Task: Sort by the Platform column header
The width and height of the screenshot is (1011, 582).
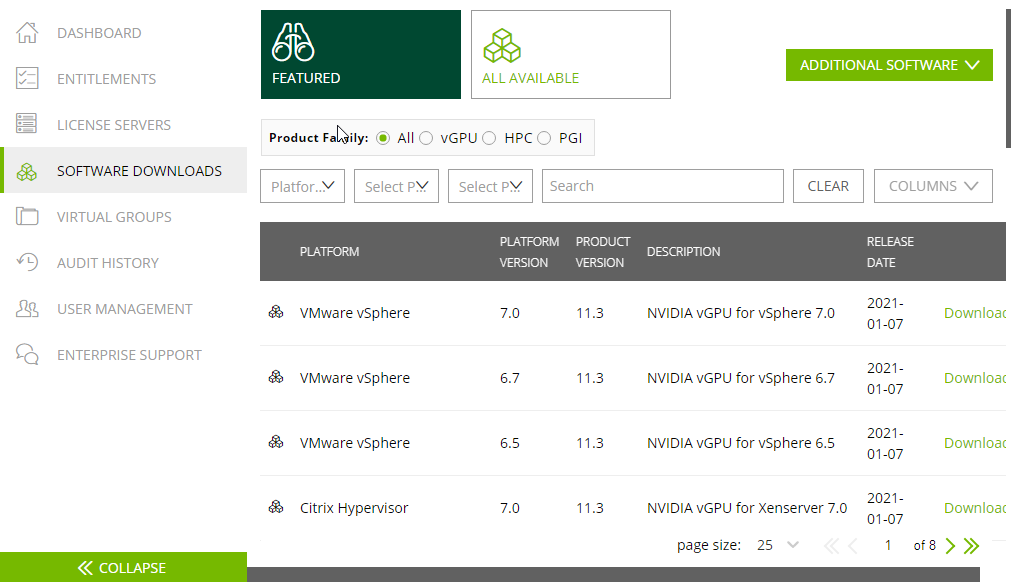Action: [329, 251]
